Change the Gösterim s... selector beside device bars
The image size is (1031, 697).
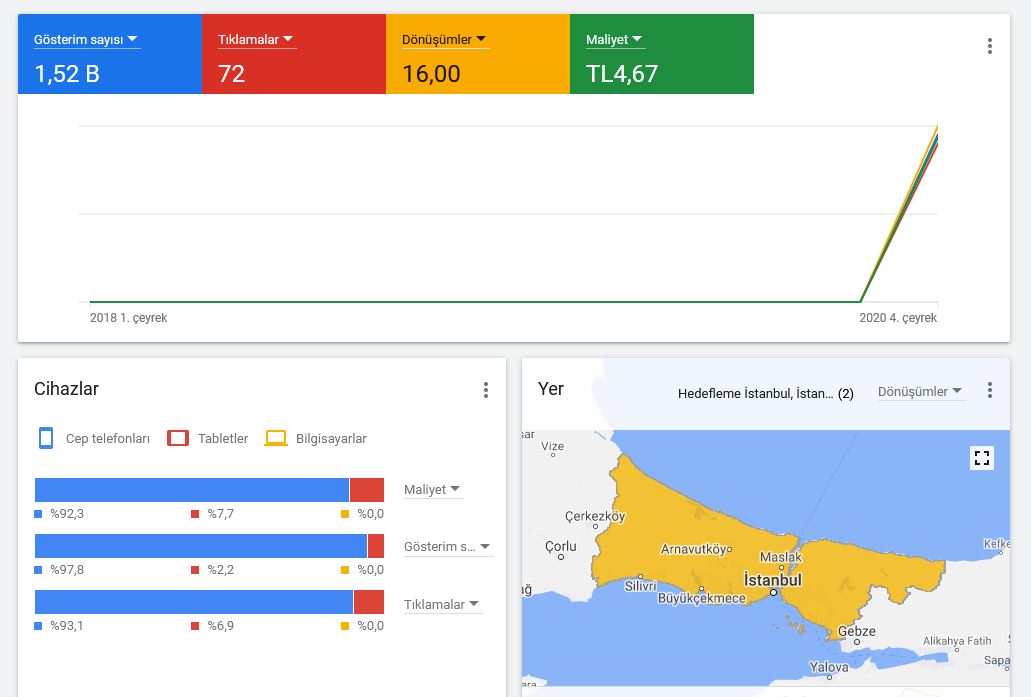(448, 547)
